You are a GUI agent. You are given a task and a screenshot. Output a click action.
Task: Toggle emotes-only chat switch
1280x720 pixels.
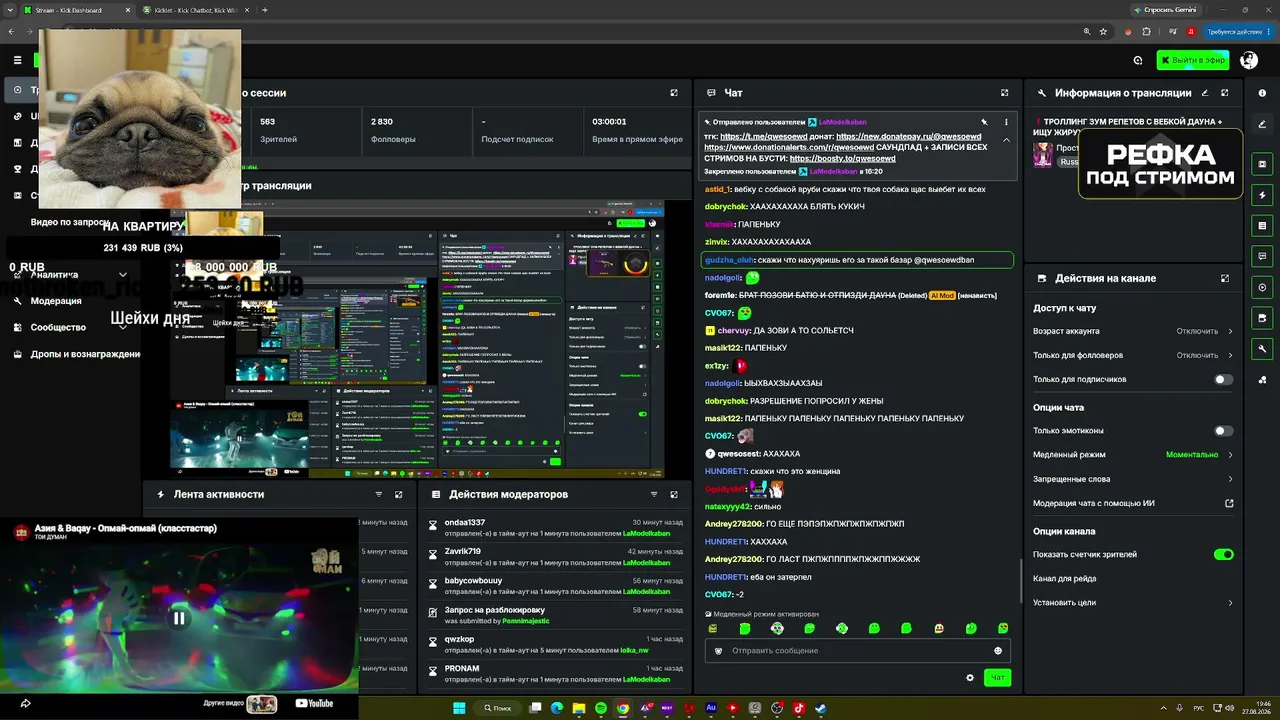pos(1223,431)
